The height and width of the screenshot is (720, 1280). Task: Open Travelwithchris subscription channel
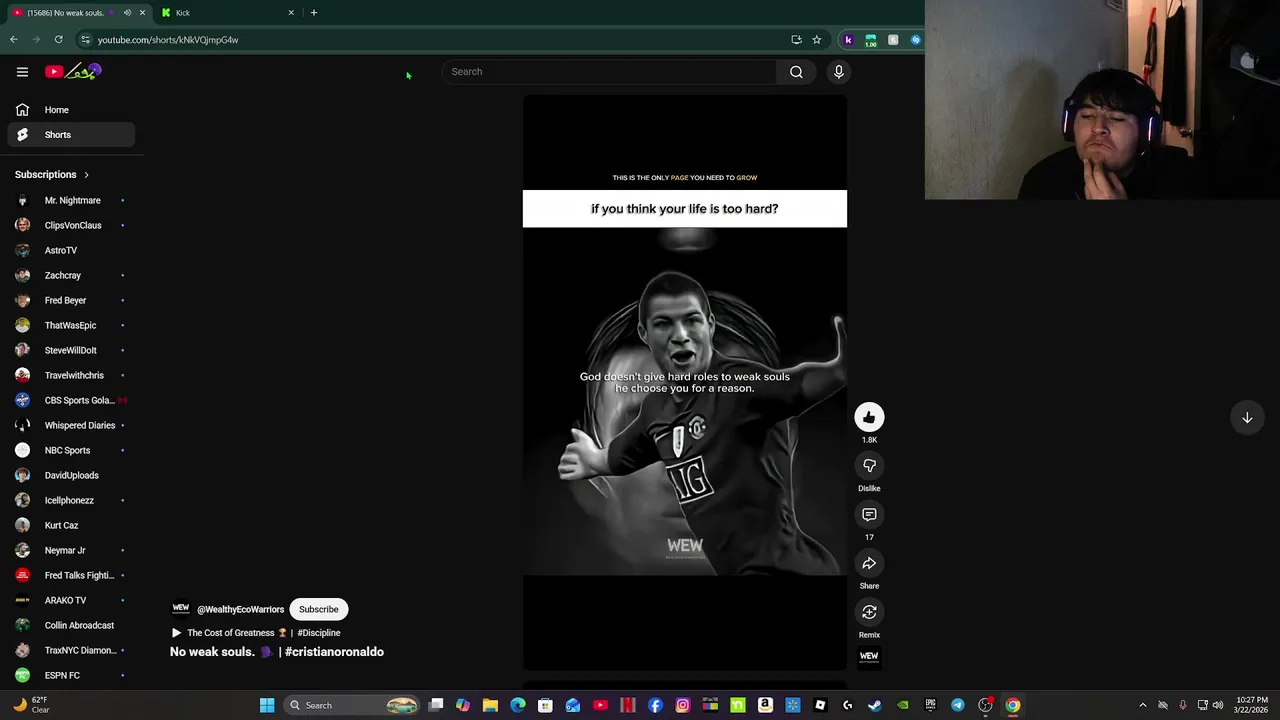pos(71,375)
